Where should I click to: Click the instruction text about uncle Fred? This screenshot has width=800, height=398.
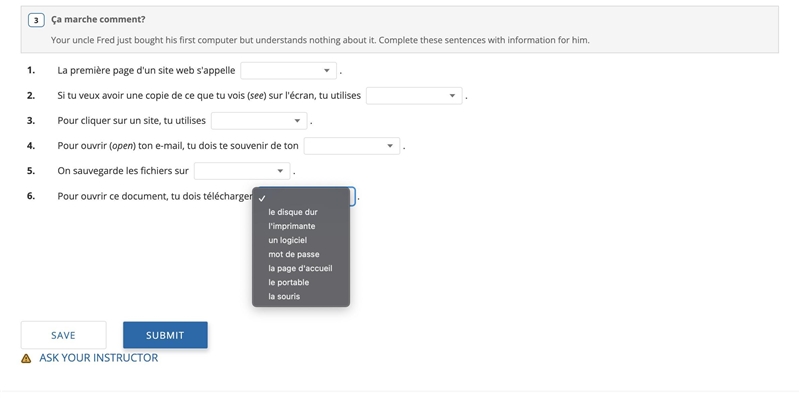320,40
